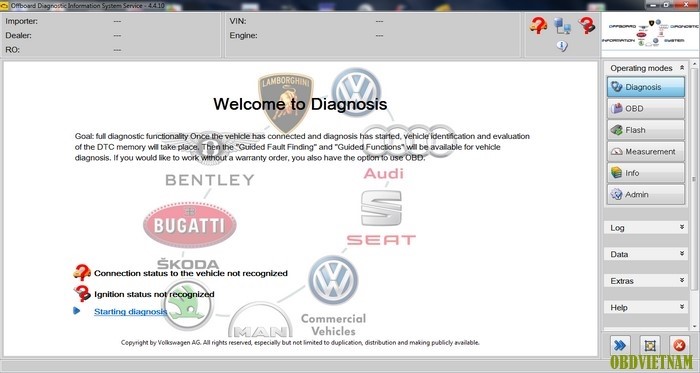Click the network connection icon in header

point(562,26)
